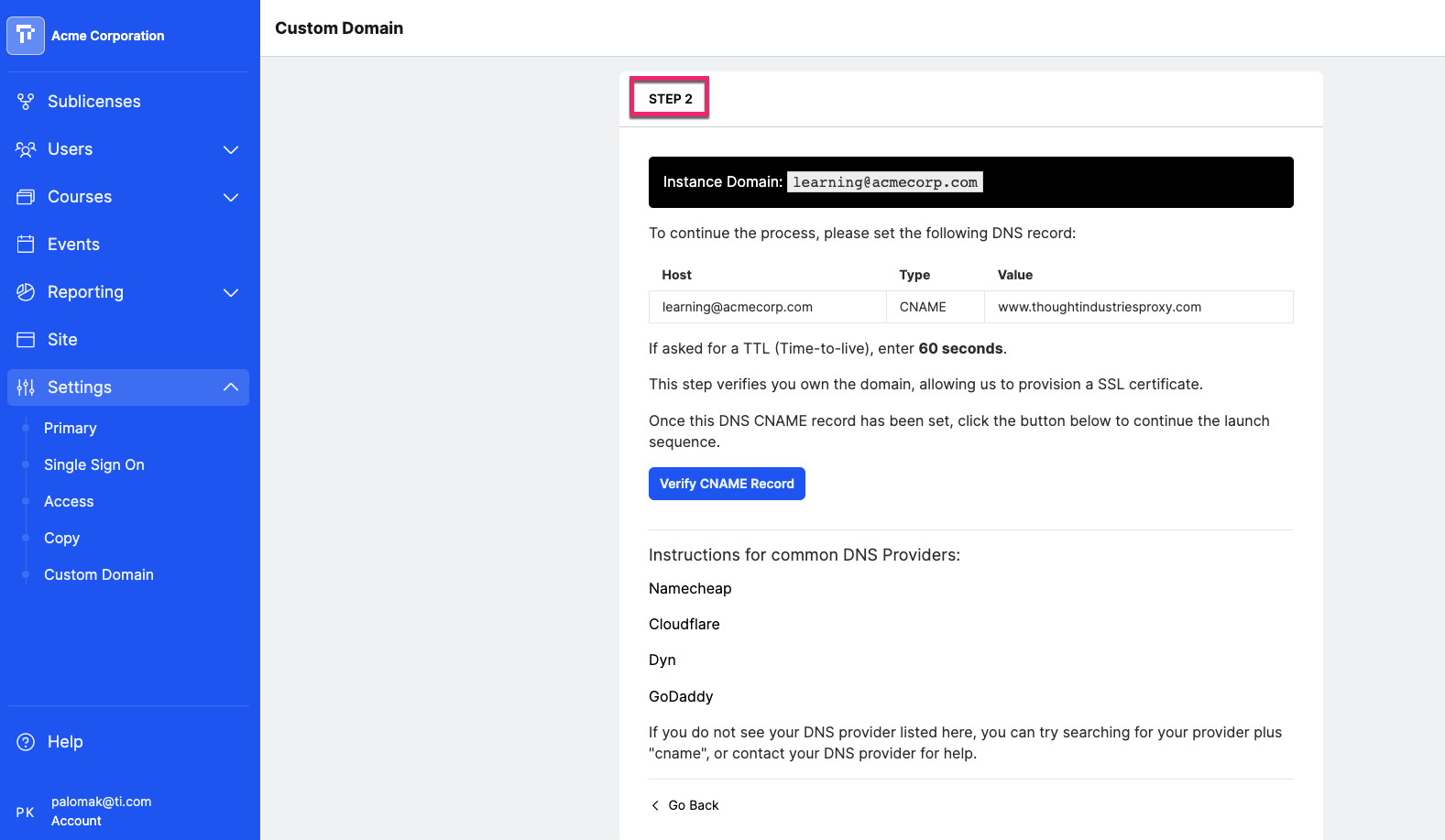
Task: Click the Users group icon
Action: click(x=26, y=149)
